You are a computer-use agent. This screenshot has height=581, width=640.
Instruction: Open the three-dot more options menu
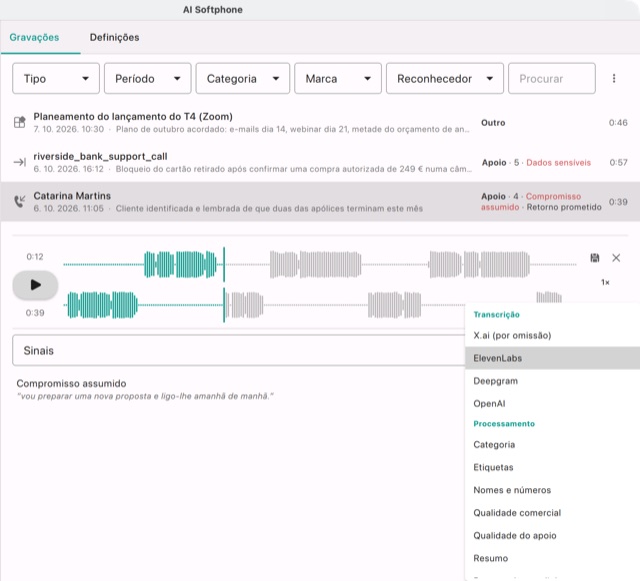[614, 78]
